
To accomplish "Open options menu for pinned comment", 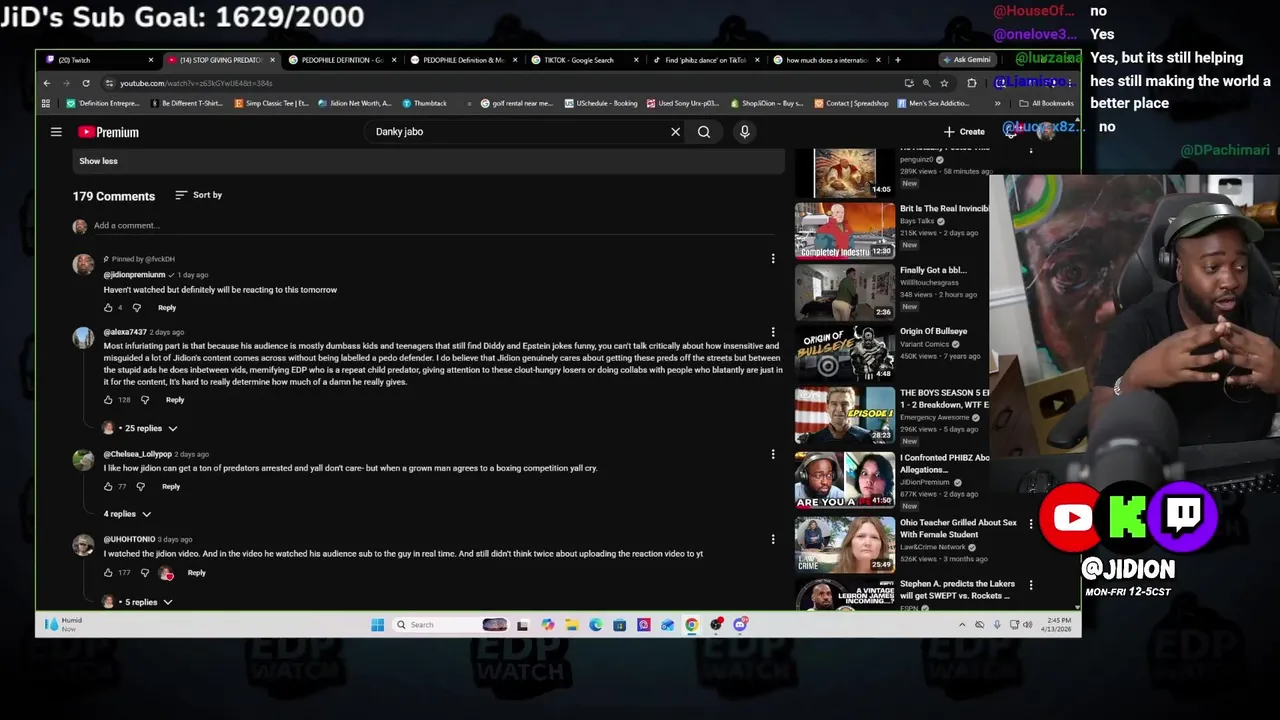I will tap(772, 259).
